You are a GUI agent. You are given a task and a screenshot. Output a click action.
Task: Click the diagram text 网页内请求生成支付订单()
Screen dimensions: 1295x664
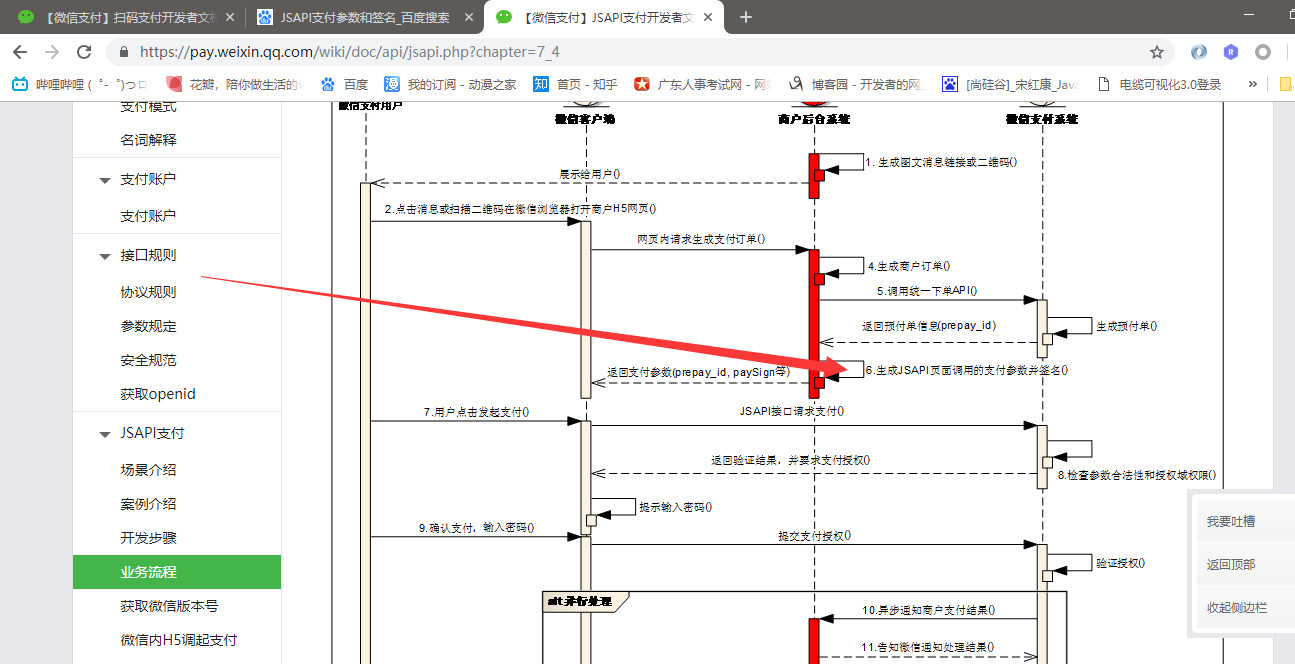(x=701, y=239)
